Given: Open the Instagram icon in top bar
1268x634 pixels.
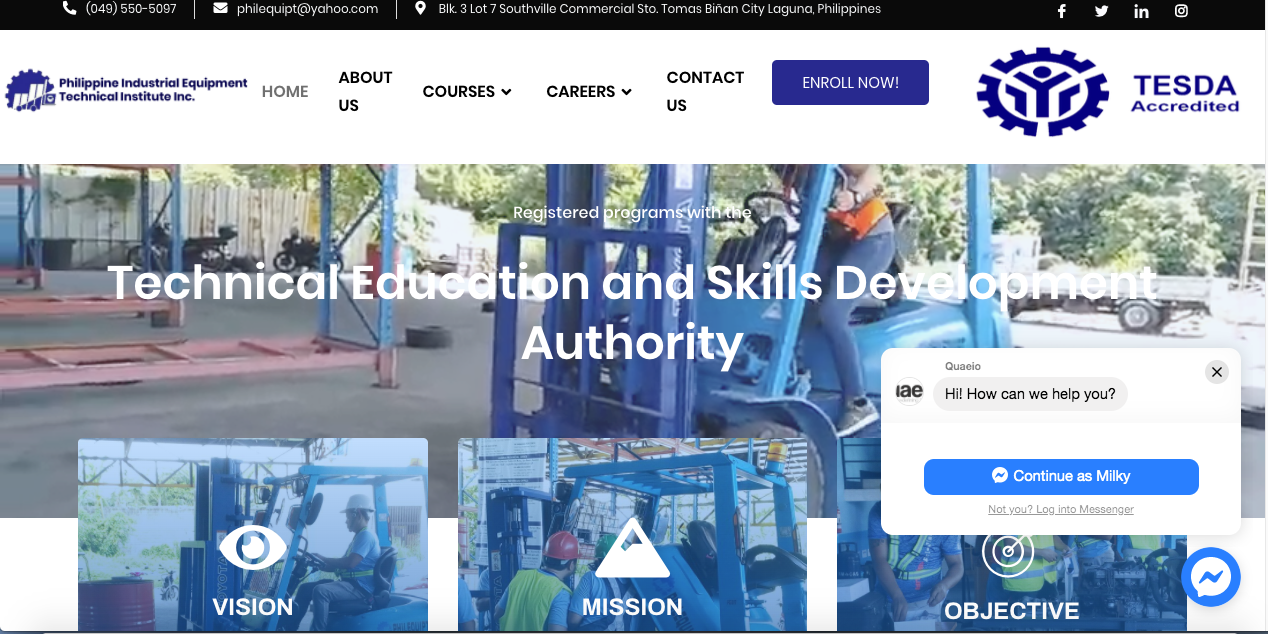Looking at the screenshot, I should point(1181,11).
